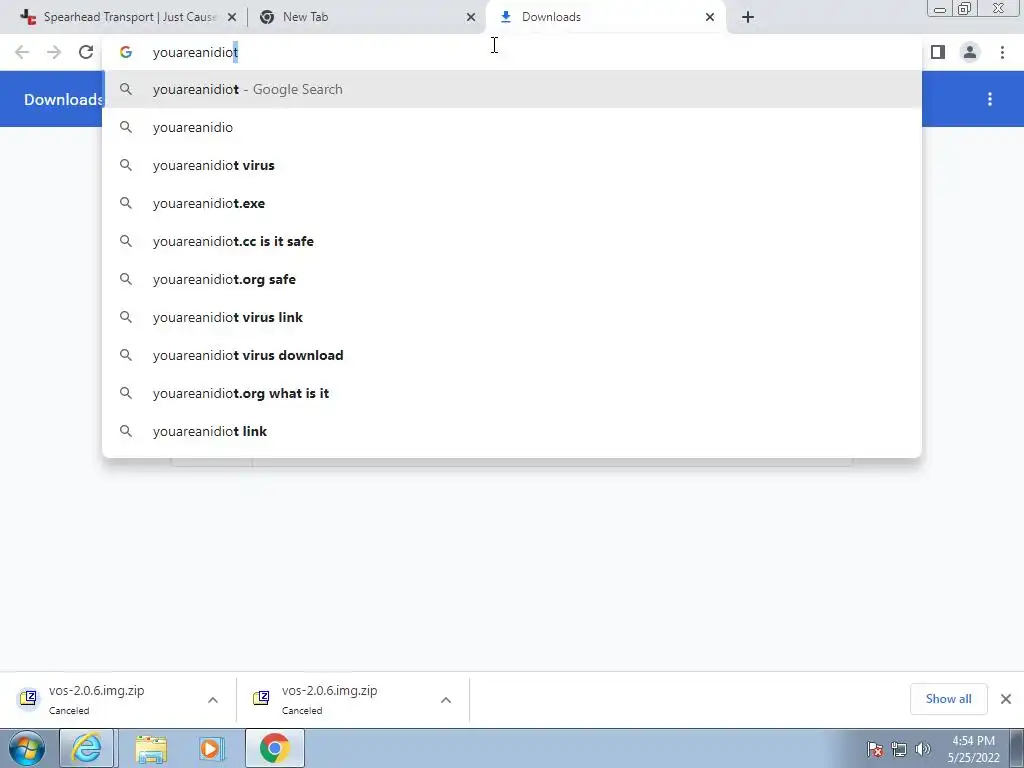1024x768 pixels.
Task: Pick suggestion 'youareanidiot.exe'
Action: coord(512,203)
